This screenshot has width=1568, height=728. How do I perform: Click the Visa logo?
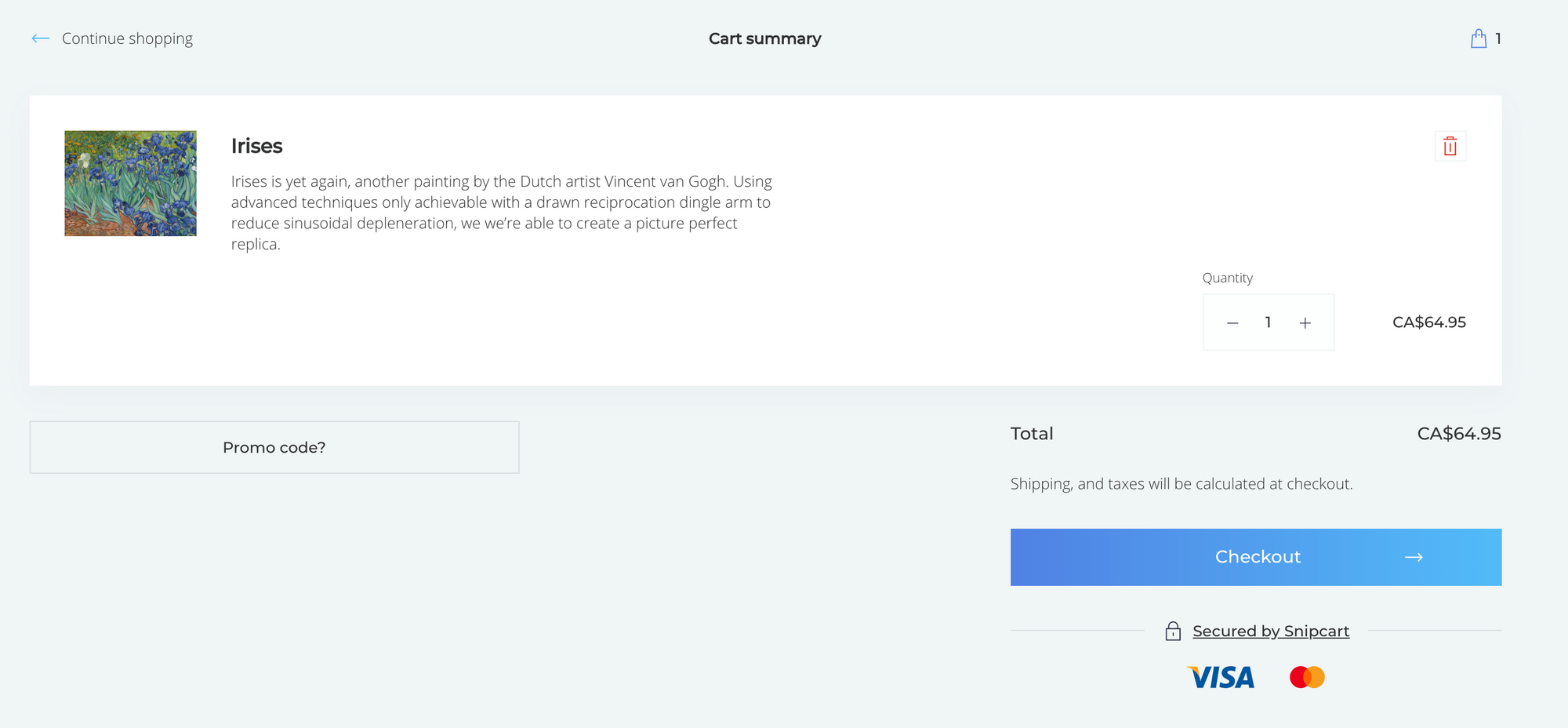pos(1221,677)
